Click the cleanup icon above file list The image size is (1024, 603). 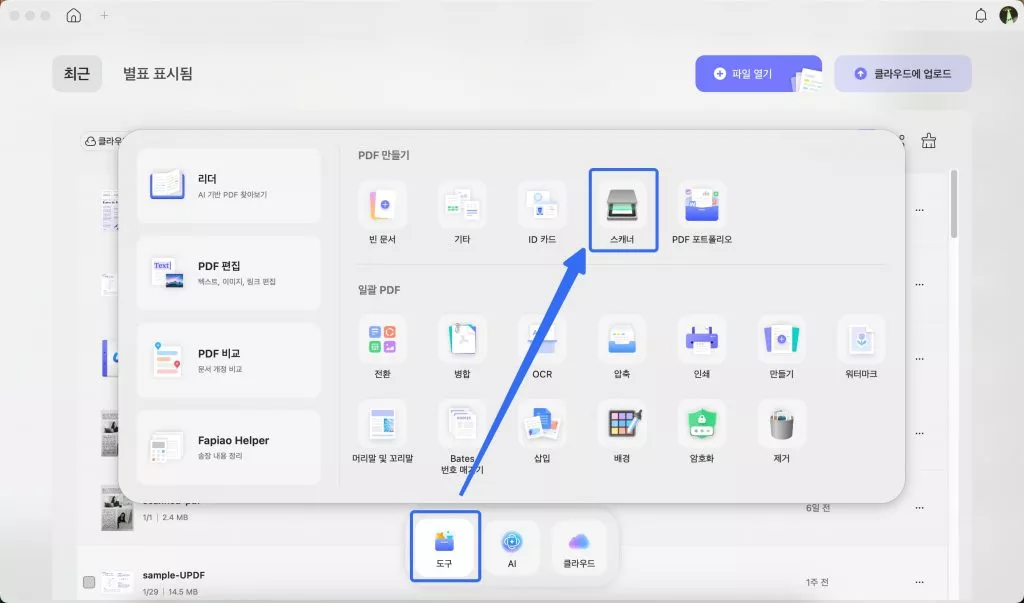[x=929, y=140]
